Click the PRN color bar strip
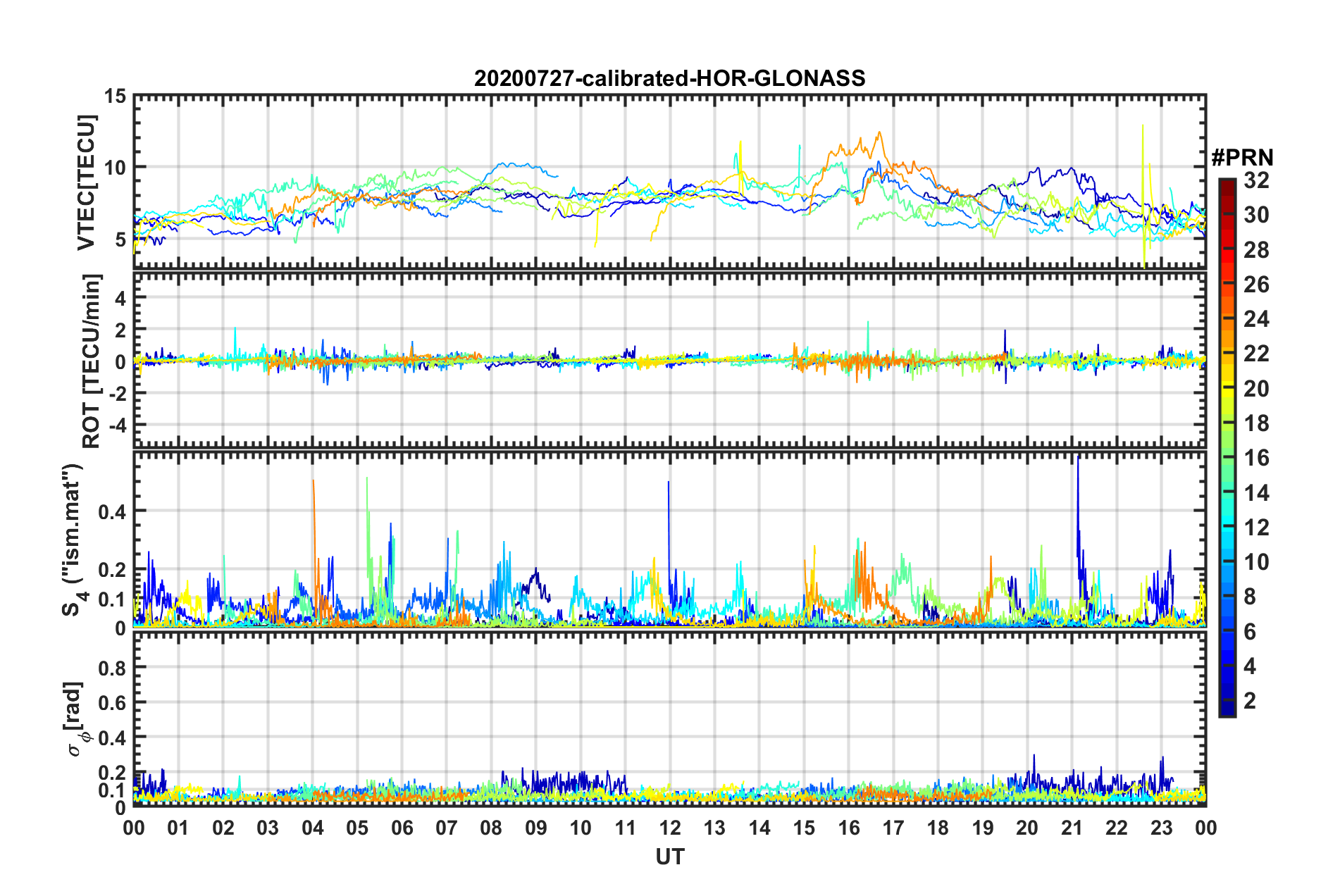 (x=1227, y=447)
